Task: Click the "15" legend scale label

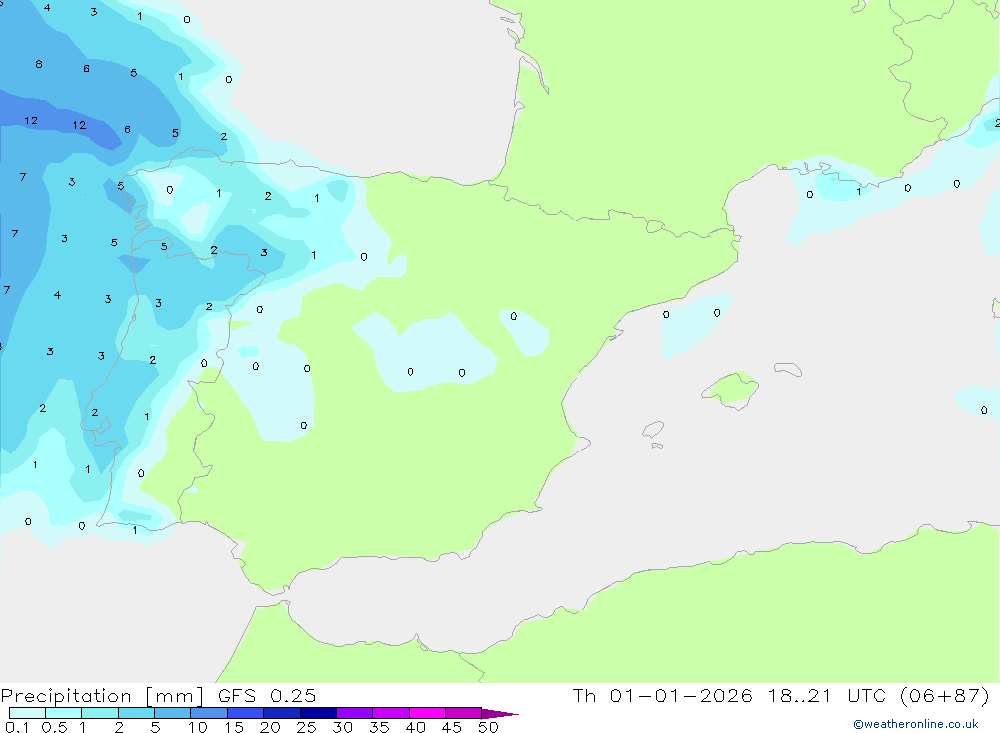Action: pyautogui.click(x=234, y=727)
